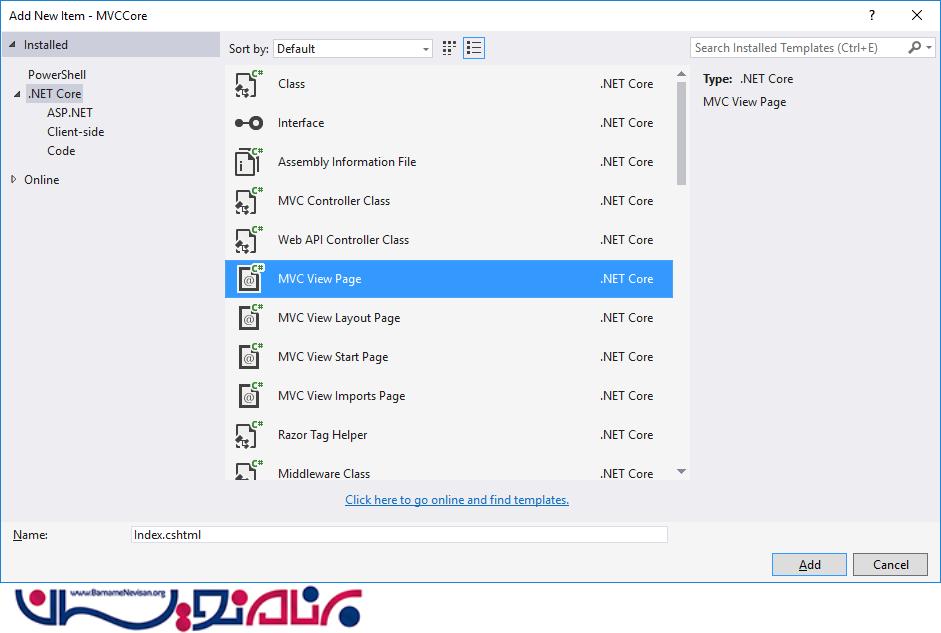Select the MVC Controller Class icon
The image size is (941, 633).
tap(248, 201)
